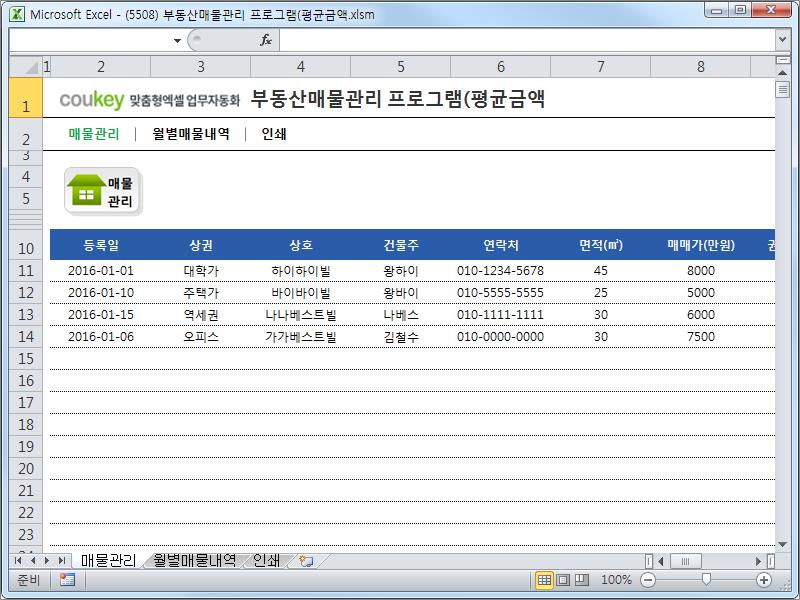Click the 상호 column header
Viewport: 800px width, 600px height.
tap(301, 245)
